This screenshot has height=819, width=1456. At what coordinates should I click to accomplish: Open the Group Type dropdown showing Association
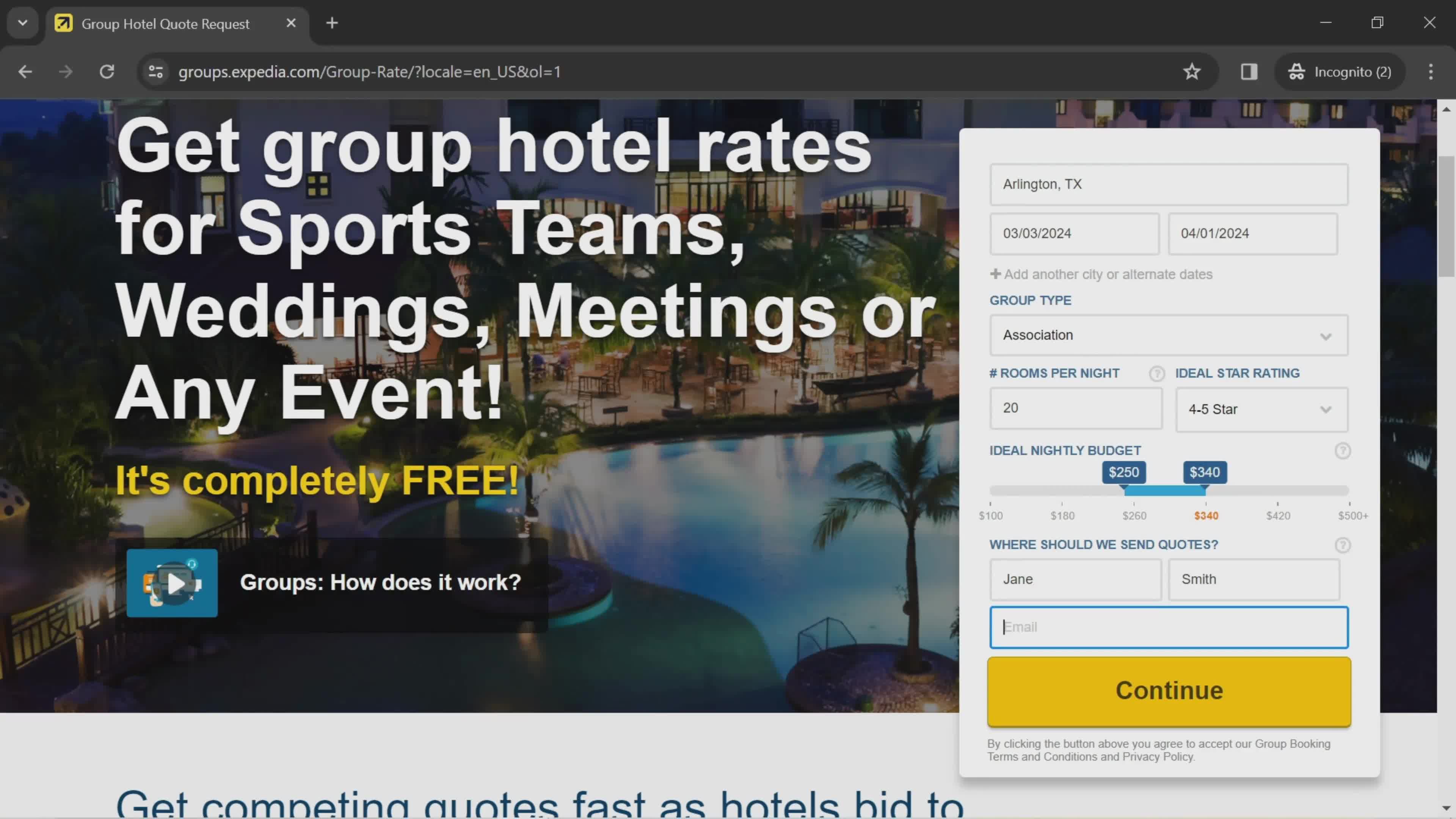click(x=1169, y=335)
